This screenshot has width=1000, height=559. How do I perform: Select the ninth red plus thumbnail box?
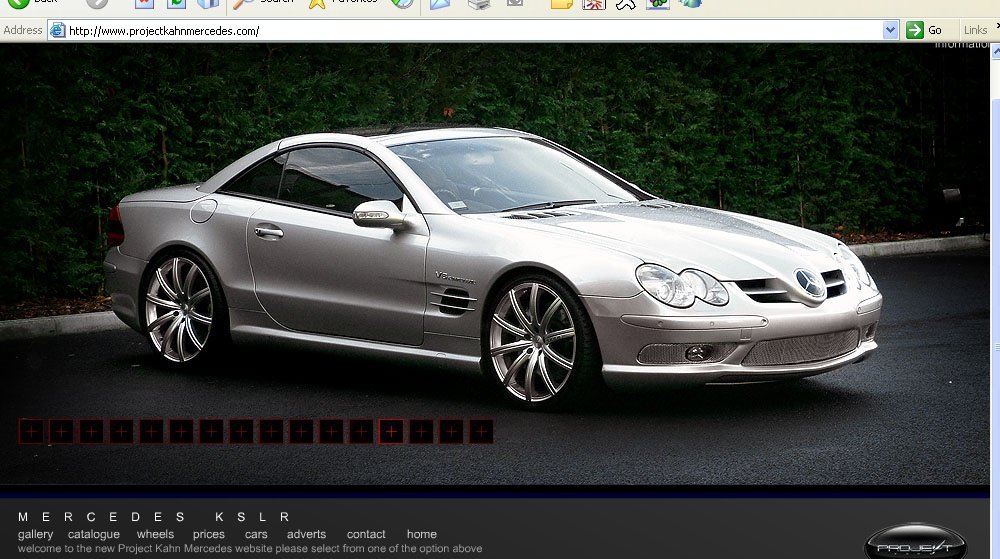tap(271, 432)
